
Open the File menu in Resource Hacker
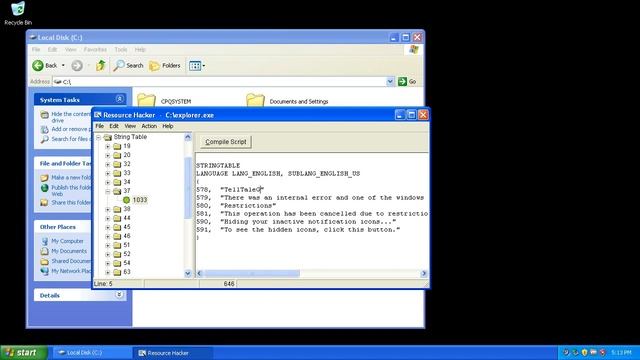point(100,126)
